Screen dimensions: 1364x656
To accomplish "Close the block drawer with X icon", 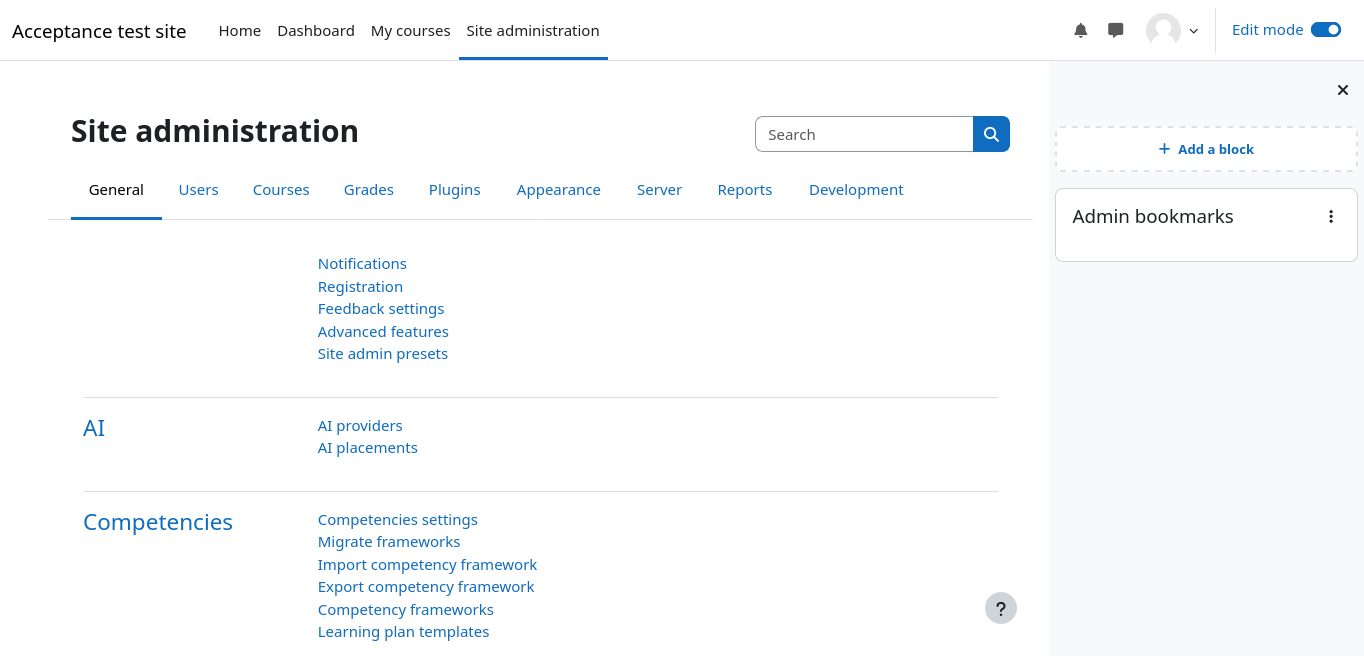I will point(1343,90).
